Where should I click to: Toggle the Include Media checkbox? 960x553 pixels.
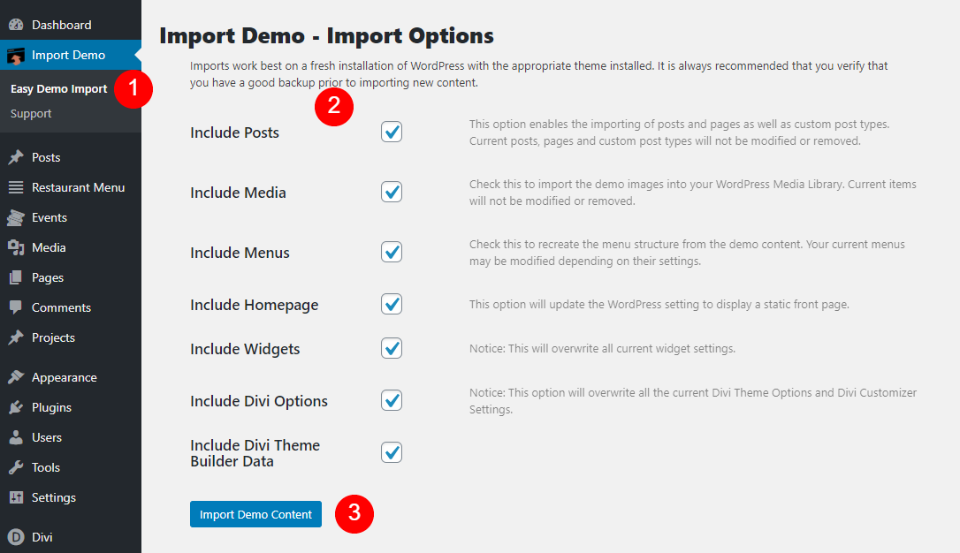pyautogui.click(x=392, y=192)
